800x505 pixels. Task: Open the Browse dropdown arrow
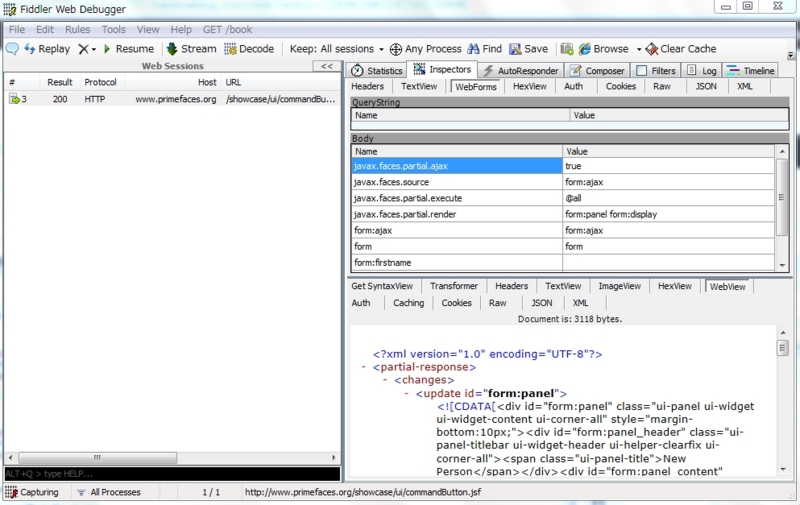coord(639,49)
